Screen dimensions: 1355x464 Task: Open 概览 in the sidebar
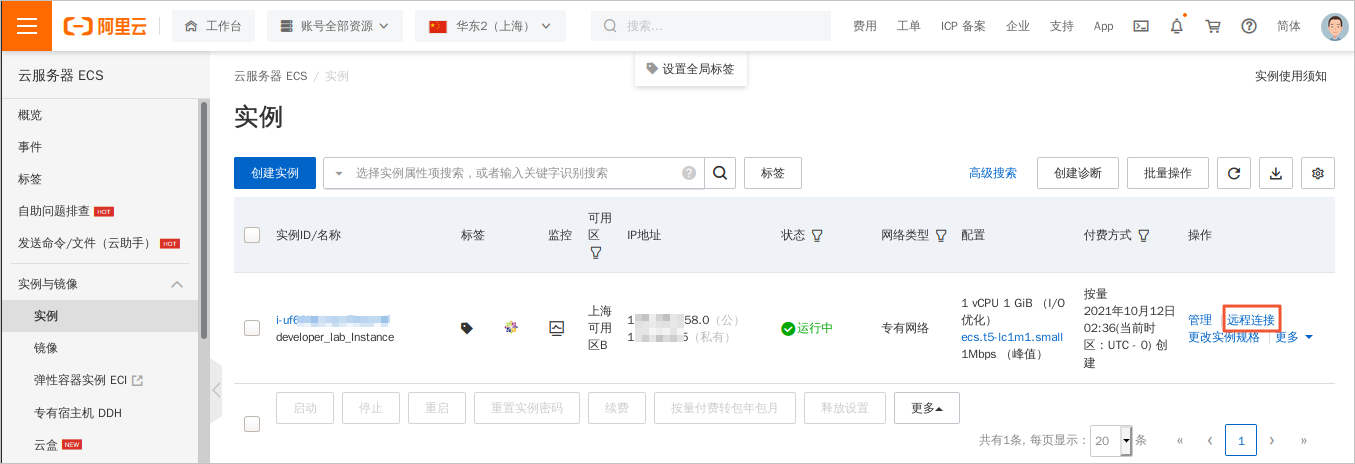pyautogui.click(x=30, y=115)
